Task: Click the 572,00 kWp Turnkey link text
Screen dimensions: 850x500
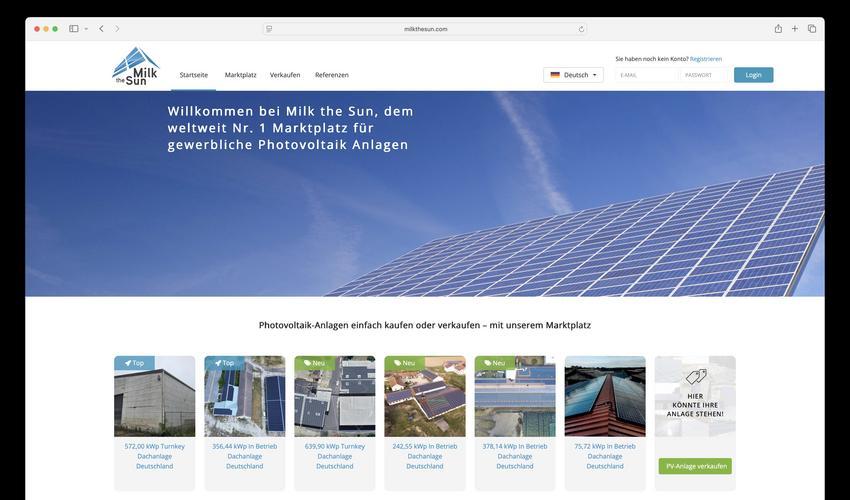Action: pos(154,446)
